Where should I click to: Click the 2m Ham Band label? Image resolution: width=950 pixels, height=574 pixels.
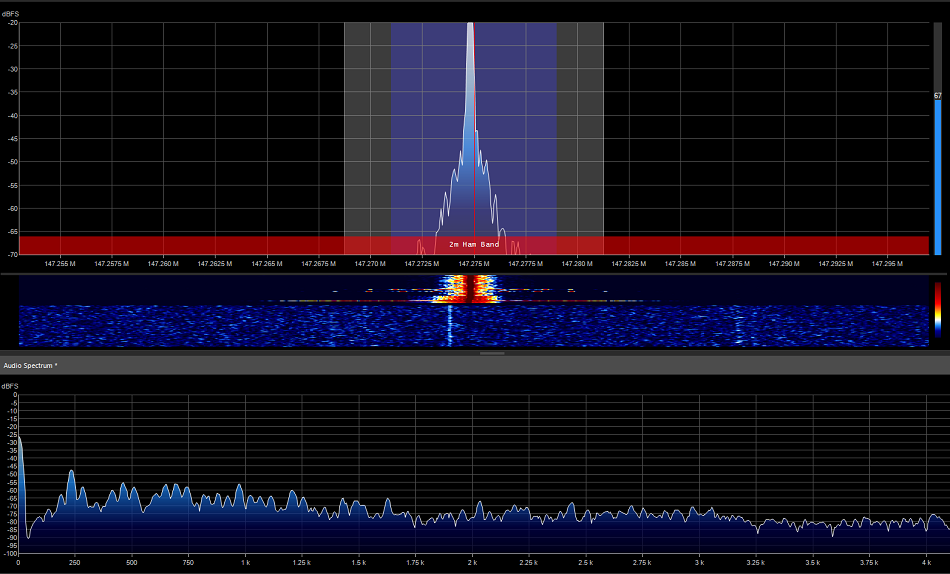[x=474, y=244]
